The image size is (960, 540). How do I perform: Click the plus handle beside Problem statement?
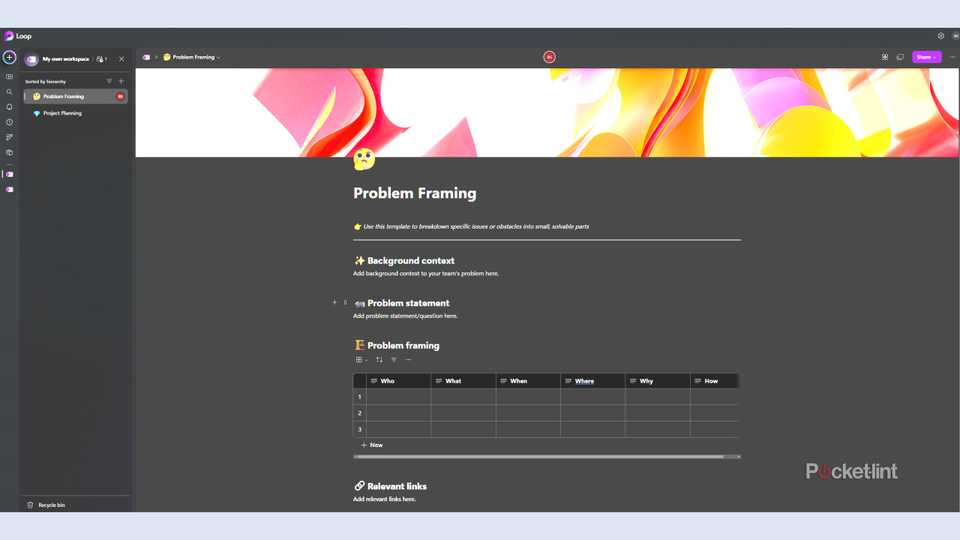pyautogui.click(x=334, y=302)
